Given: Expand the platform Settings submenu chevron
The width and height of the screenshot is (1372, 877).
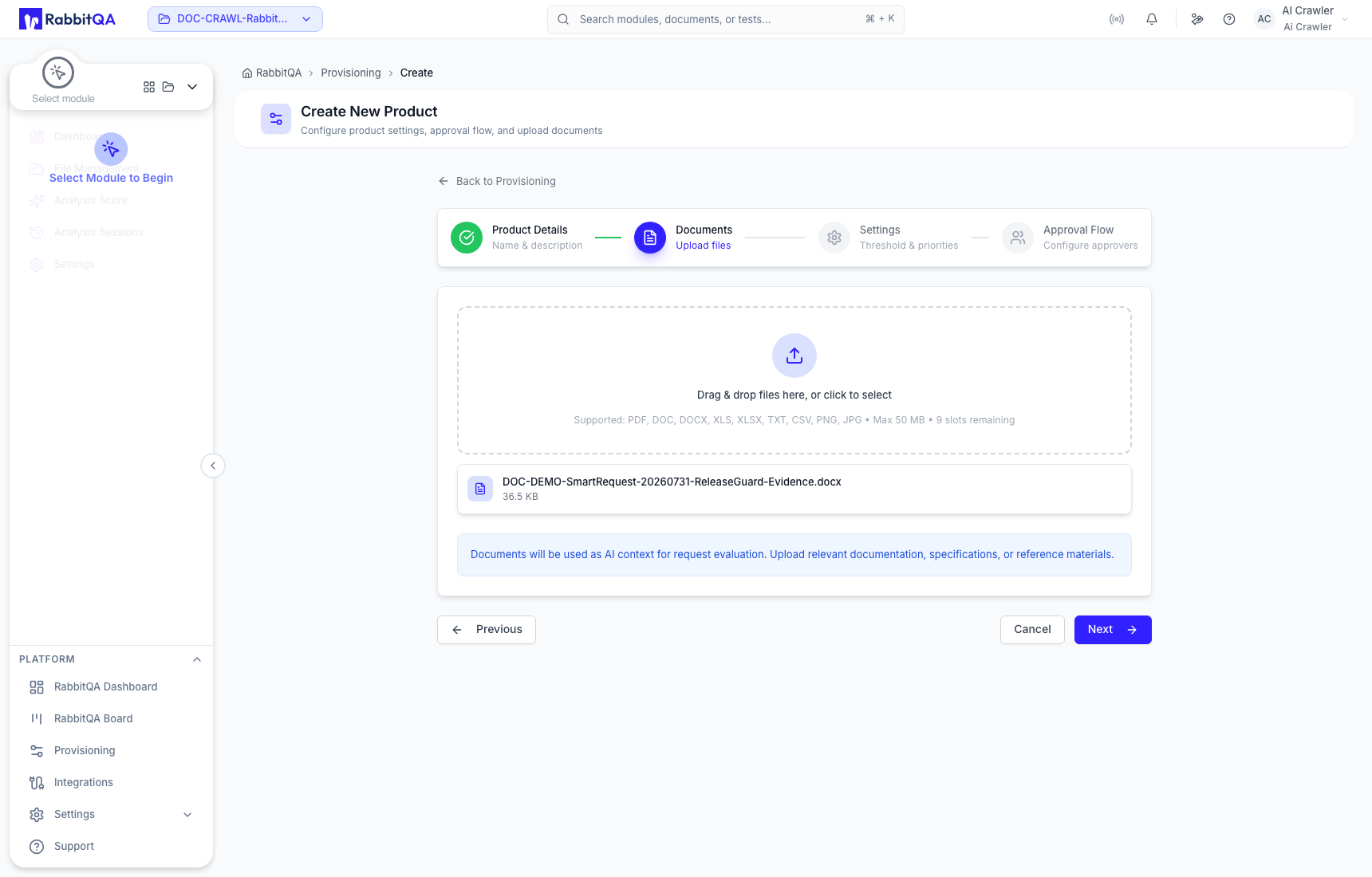Looking at the screenshot, I should click(x=187, y=815).
